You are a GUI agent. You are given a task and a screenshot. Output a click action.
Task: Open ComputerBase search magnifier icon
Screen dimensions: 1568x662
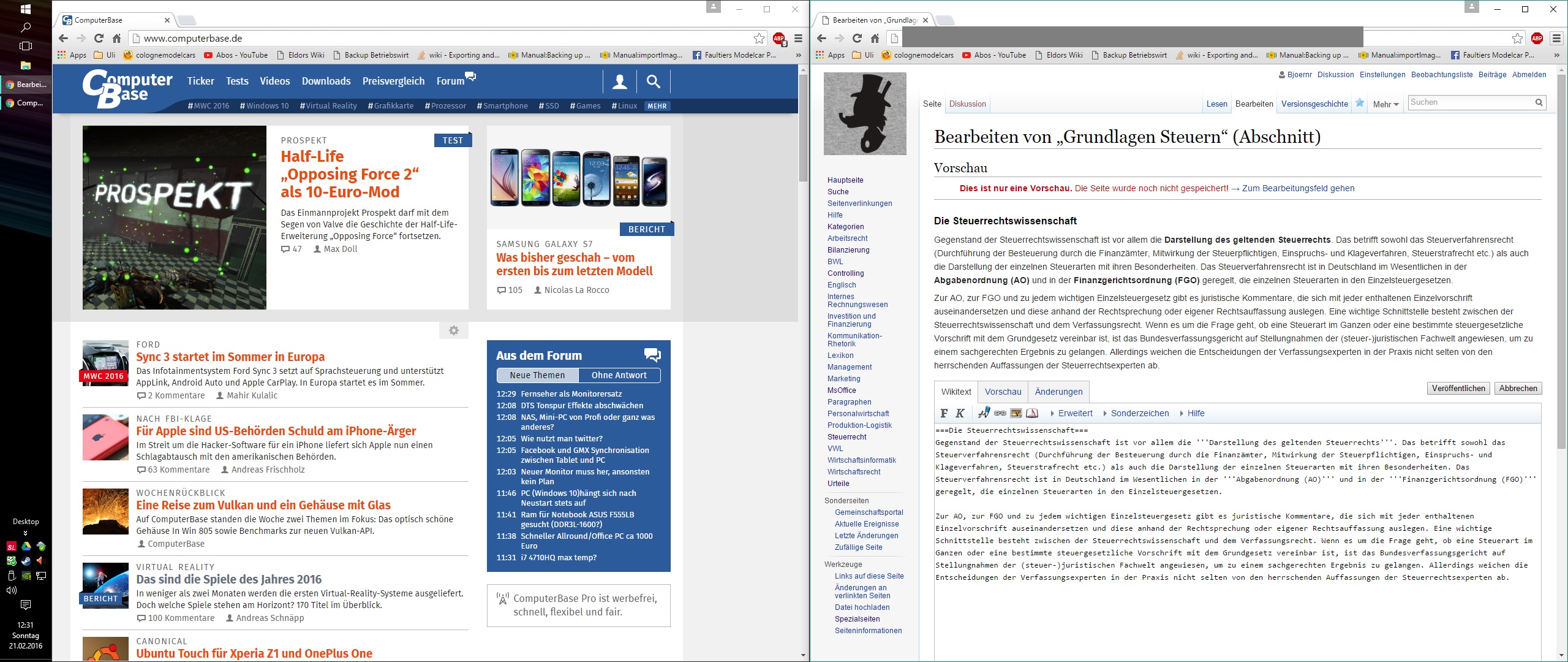[x=654, y=81]
